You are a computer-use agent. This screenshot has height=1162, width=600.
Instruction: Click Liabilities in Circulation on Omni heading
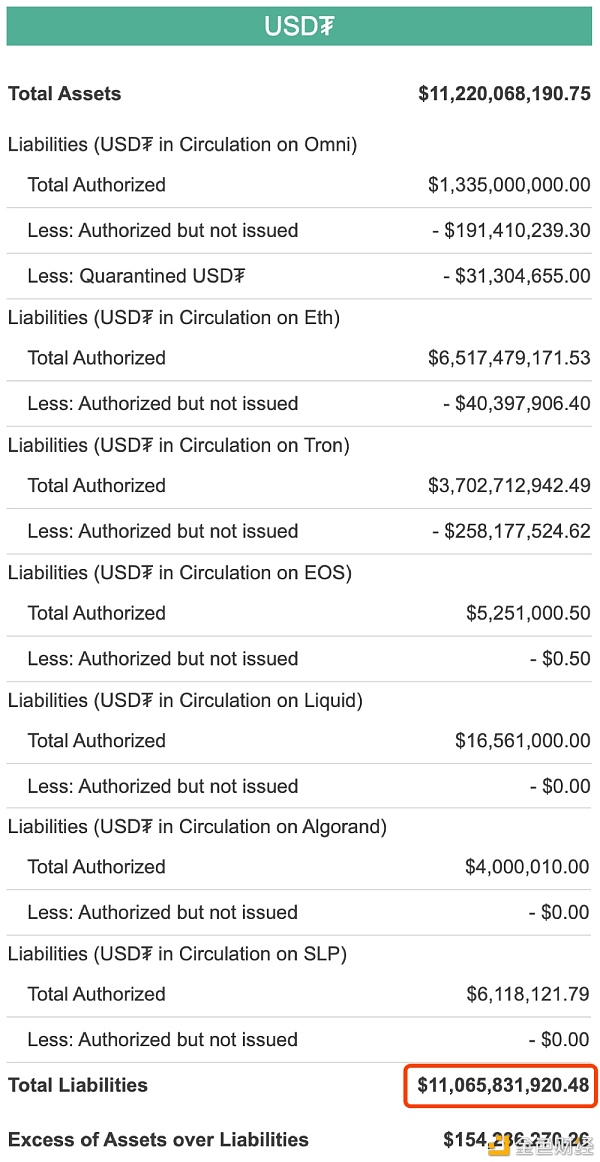coord(182,145)
